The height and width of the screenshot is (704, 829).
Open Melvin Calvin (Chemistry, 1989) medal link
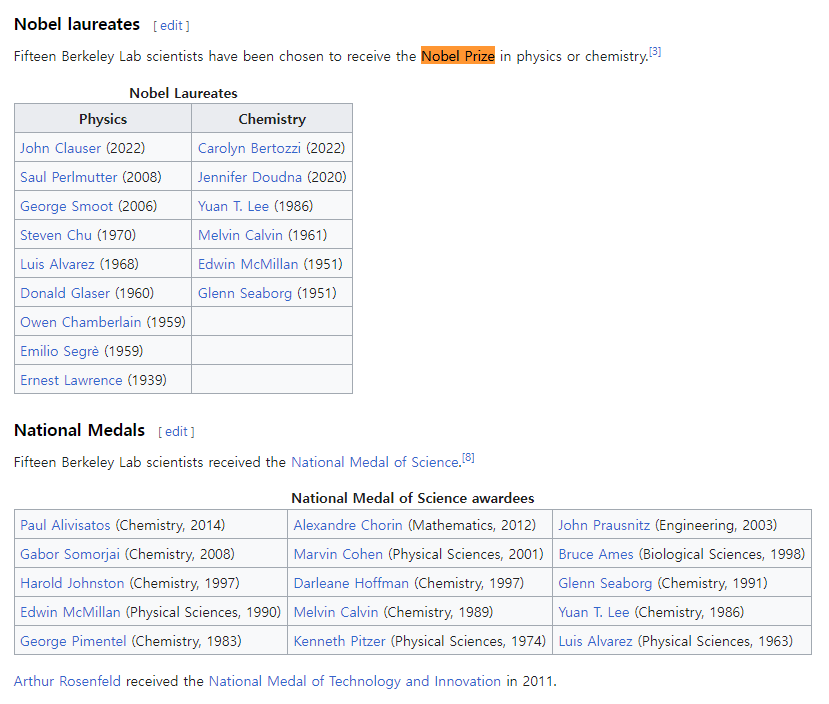click(x=336, y=613)
